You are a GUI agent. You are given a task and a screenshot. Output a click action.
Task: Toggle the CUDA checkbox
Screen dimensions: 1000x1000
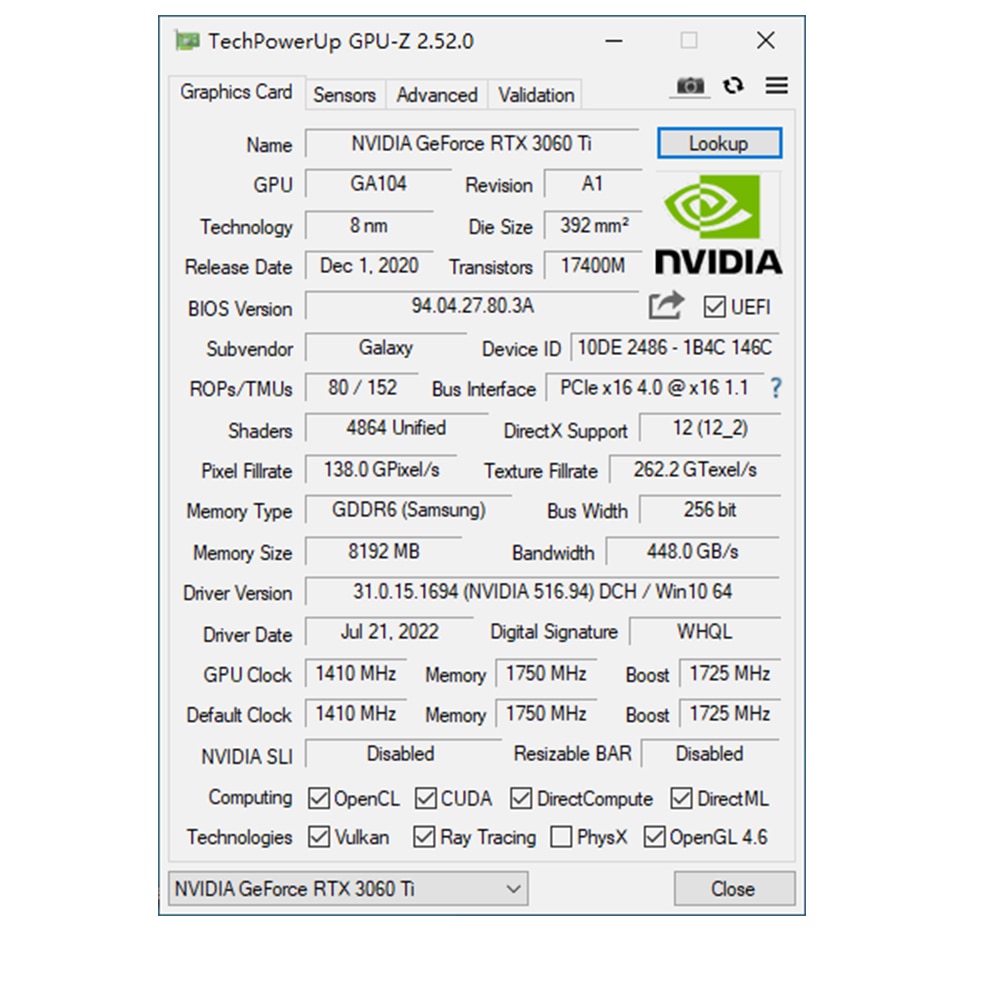pyautogui.click(x=426, y=798)
